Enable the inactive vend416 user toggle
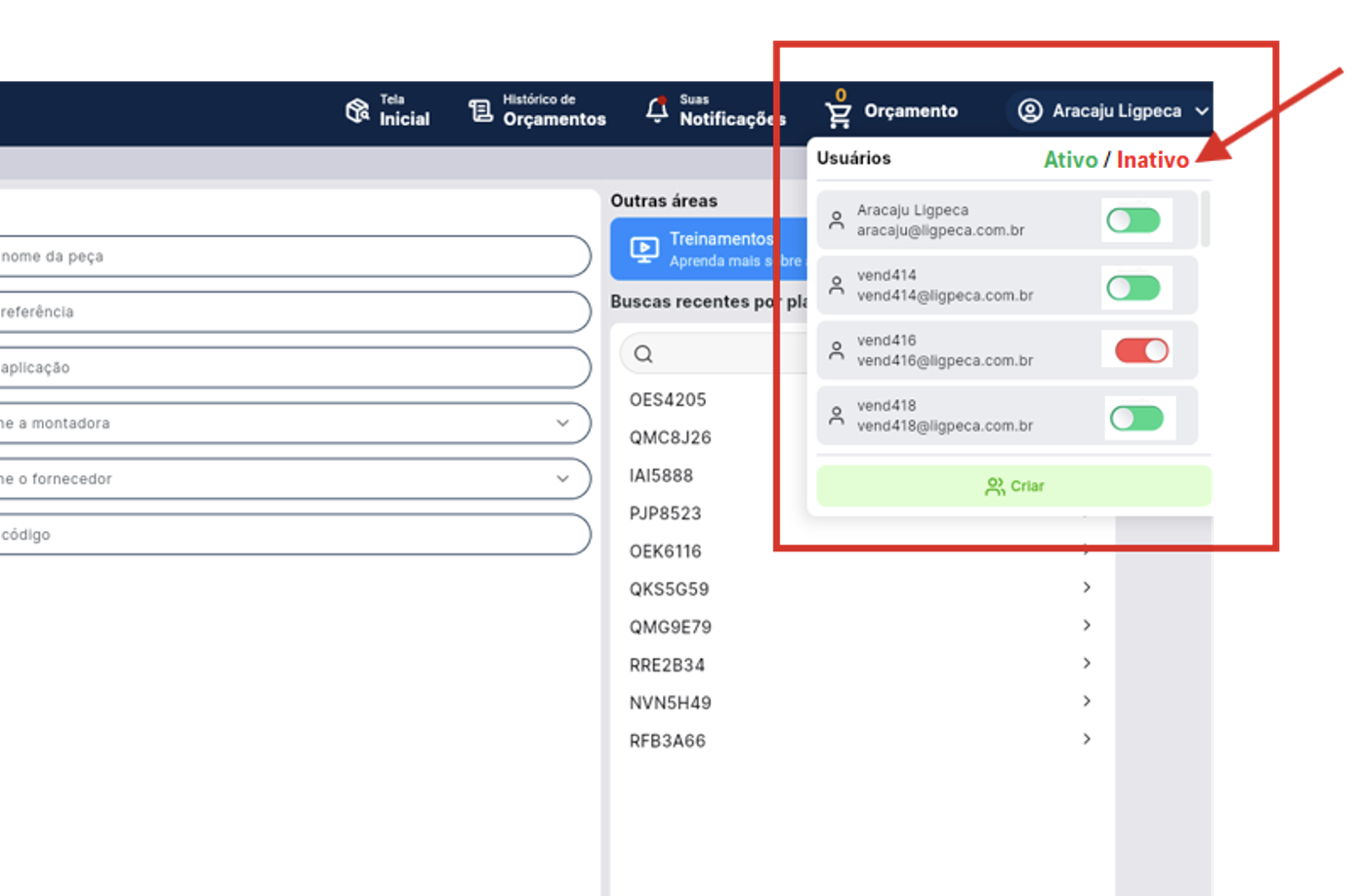 (x=1140, y=350)
